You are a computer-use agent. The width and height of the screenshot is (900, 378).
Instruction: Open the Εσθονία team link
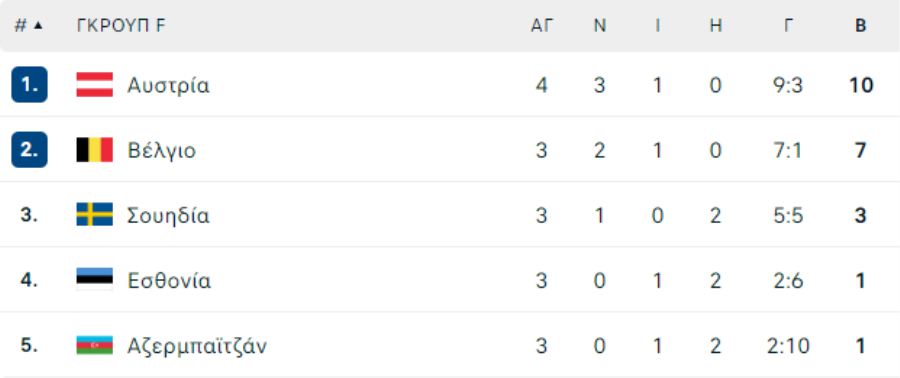pyautogui.click(x=169, y=281)
